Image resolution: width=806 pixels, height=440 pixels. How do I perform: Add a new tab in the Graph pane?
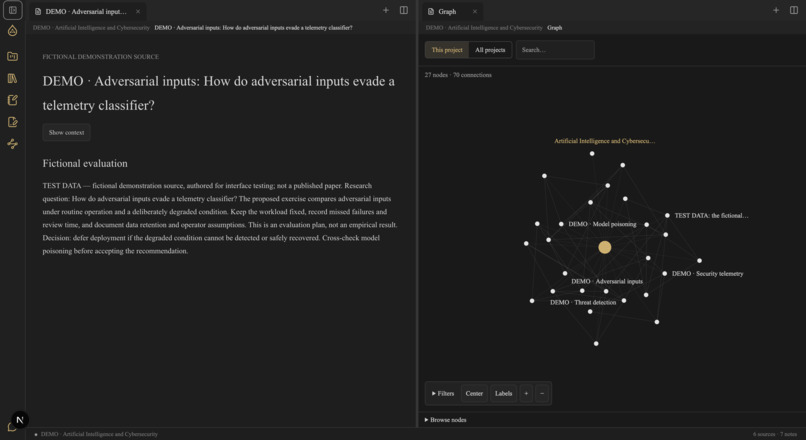[776, 10]
